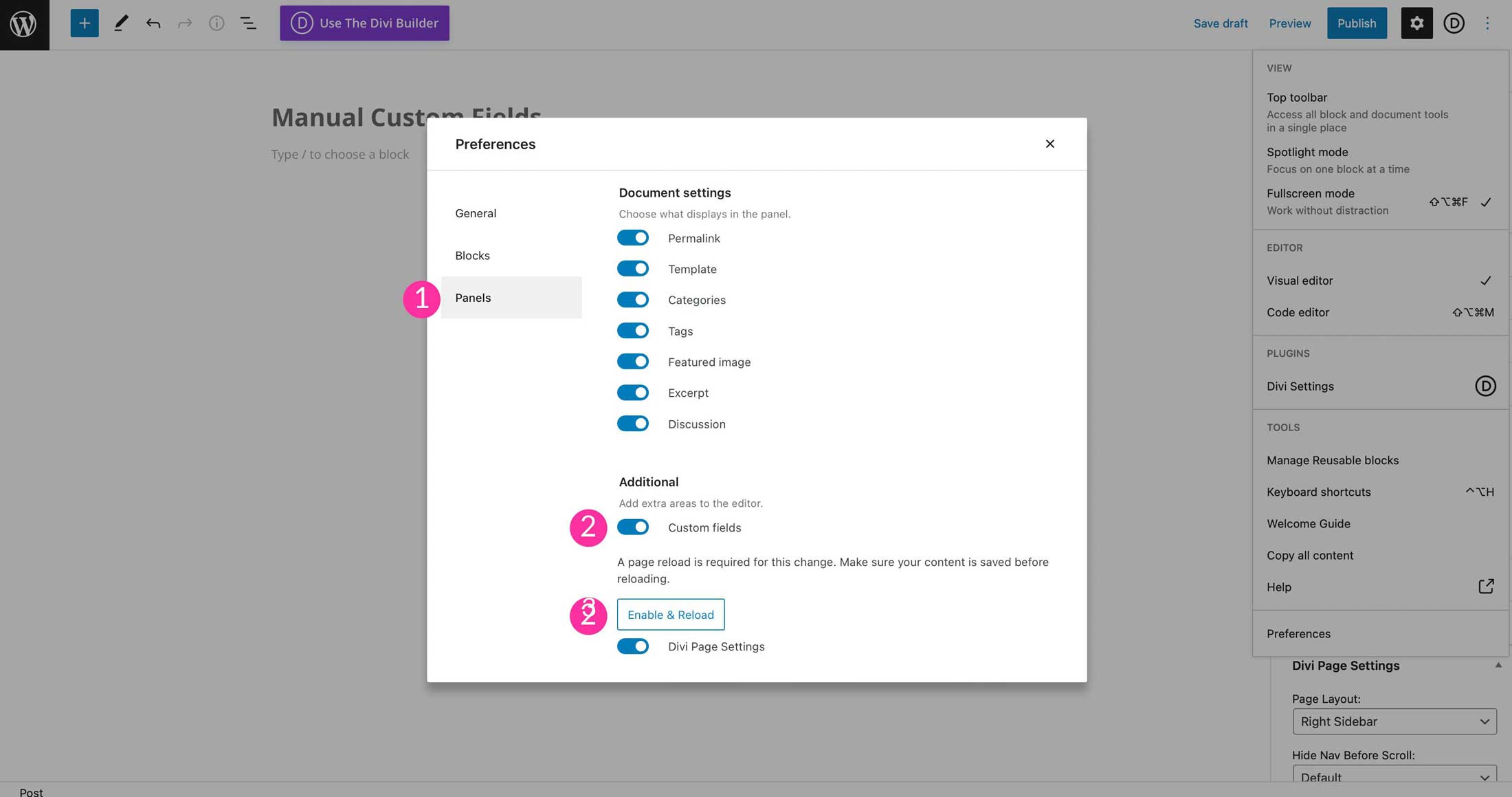Image resolution: width=1512 pixels, height=797 pixels.
Task: Click the Publish button
Action: click(x=1356, y=23)
